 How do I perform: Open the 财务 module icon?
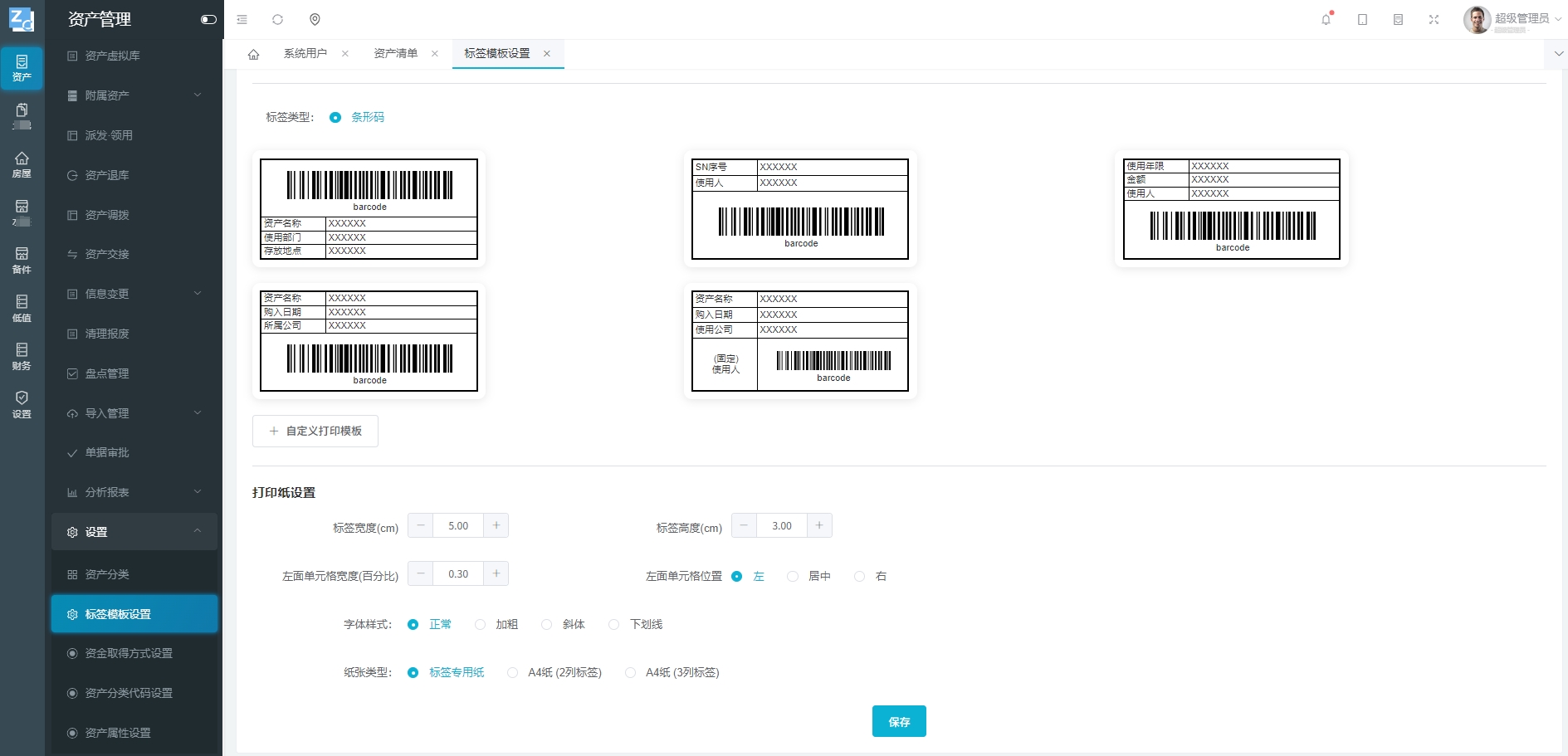[x=22, y=355]
